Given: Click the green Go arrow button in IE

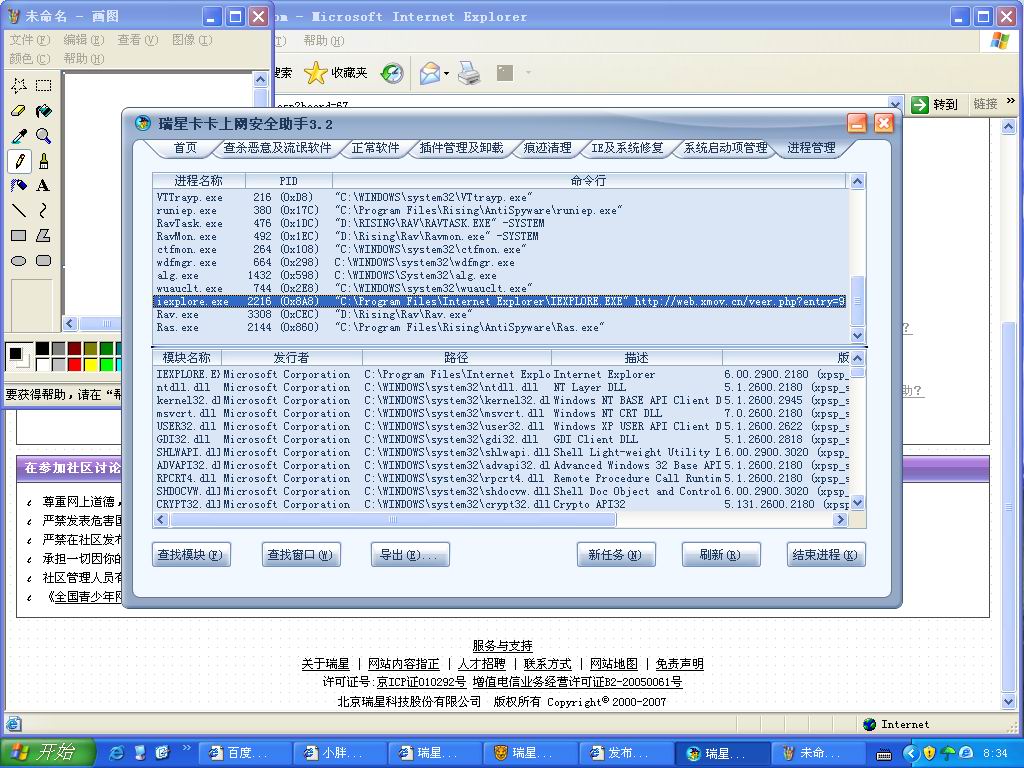Looking at the screenshot, I should (920, 104).
